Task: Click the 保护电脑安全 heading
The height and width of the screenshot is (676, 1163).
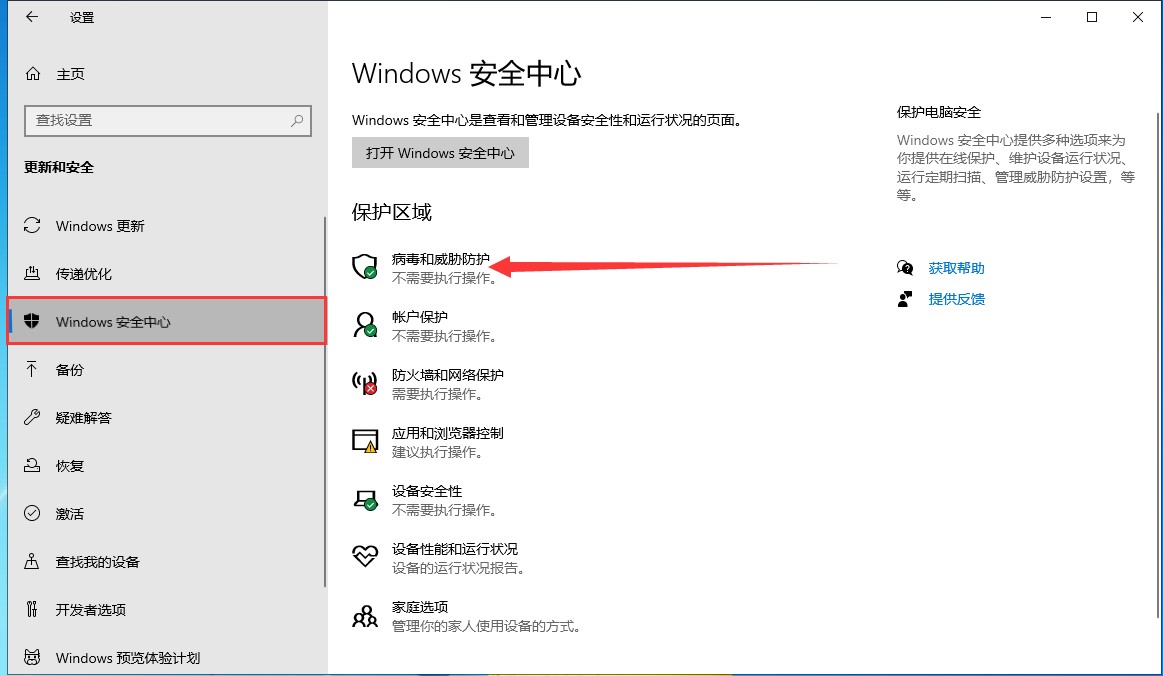Action: click(938, 112)
